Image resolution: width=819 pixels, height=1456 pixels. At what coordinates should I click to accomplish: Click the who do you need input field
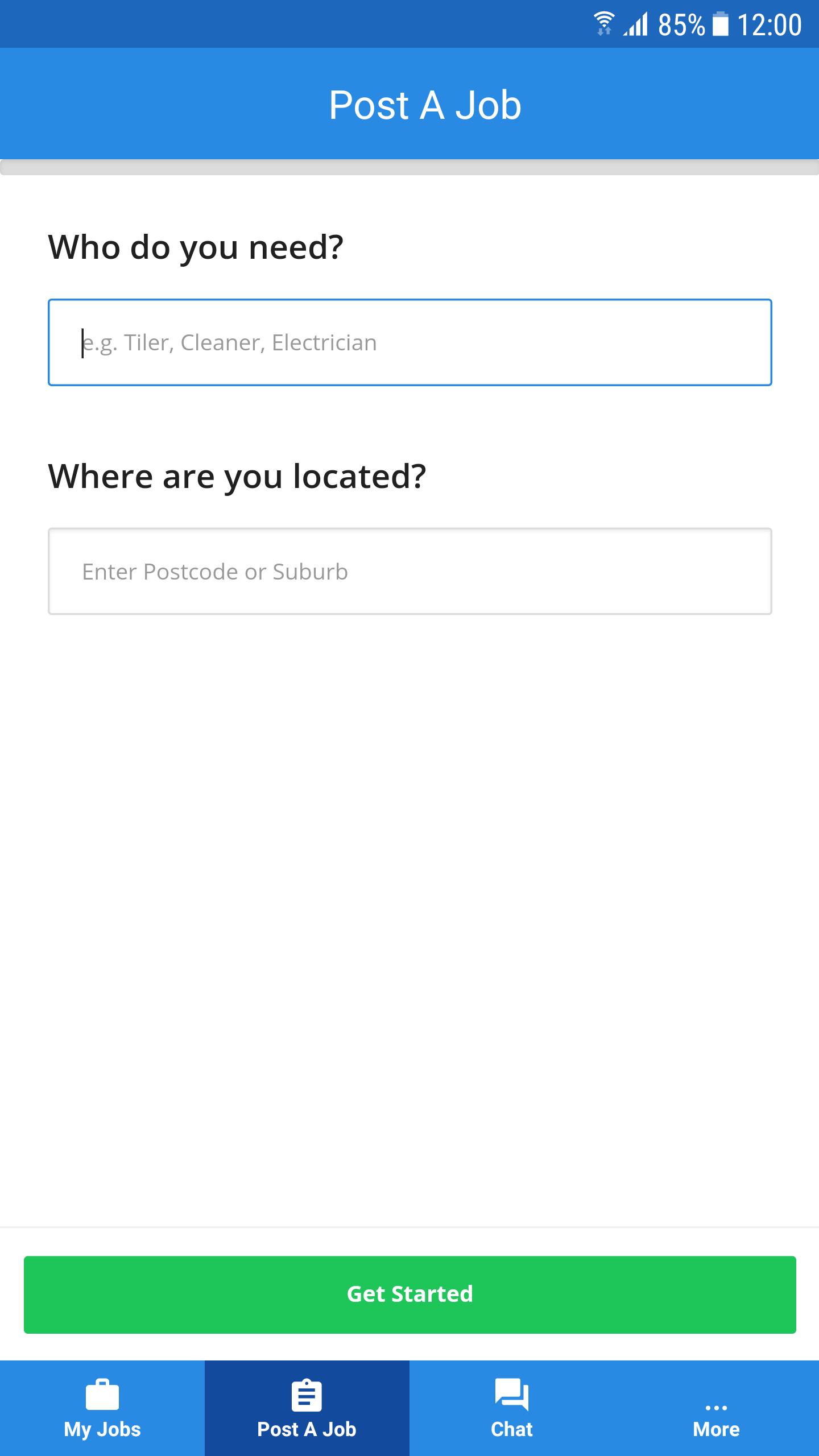tap(409, 342)
